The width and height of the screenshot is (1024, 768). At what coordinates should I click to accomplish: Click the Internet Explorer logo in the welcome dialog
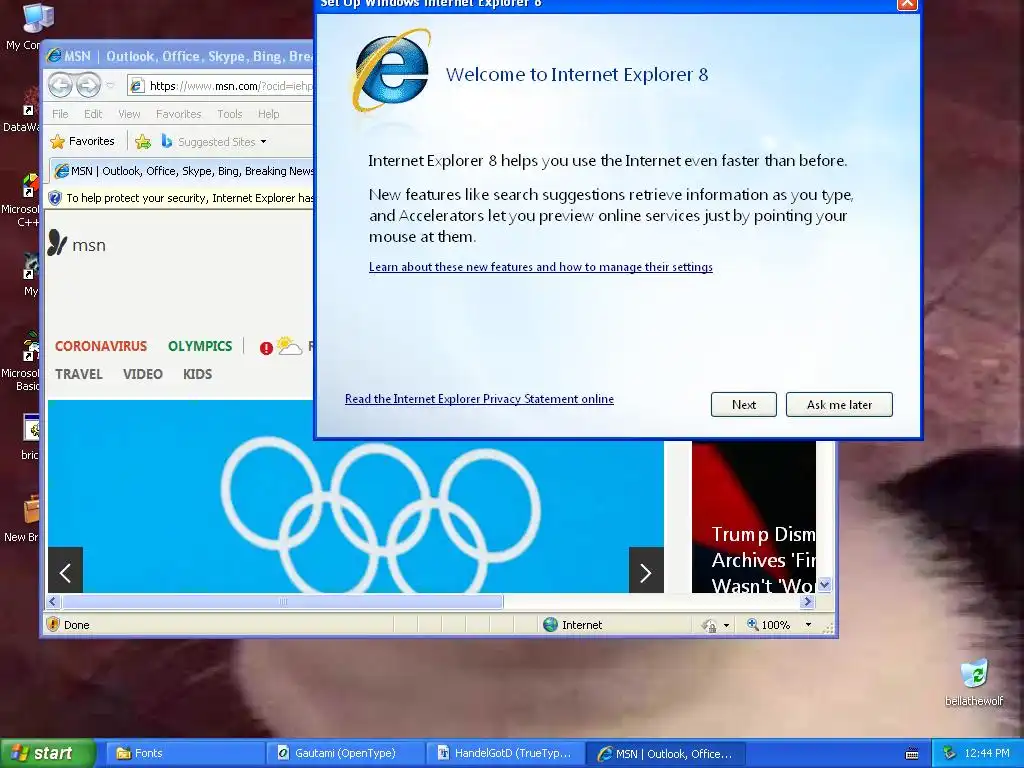(391, 71)
